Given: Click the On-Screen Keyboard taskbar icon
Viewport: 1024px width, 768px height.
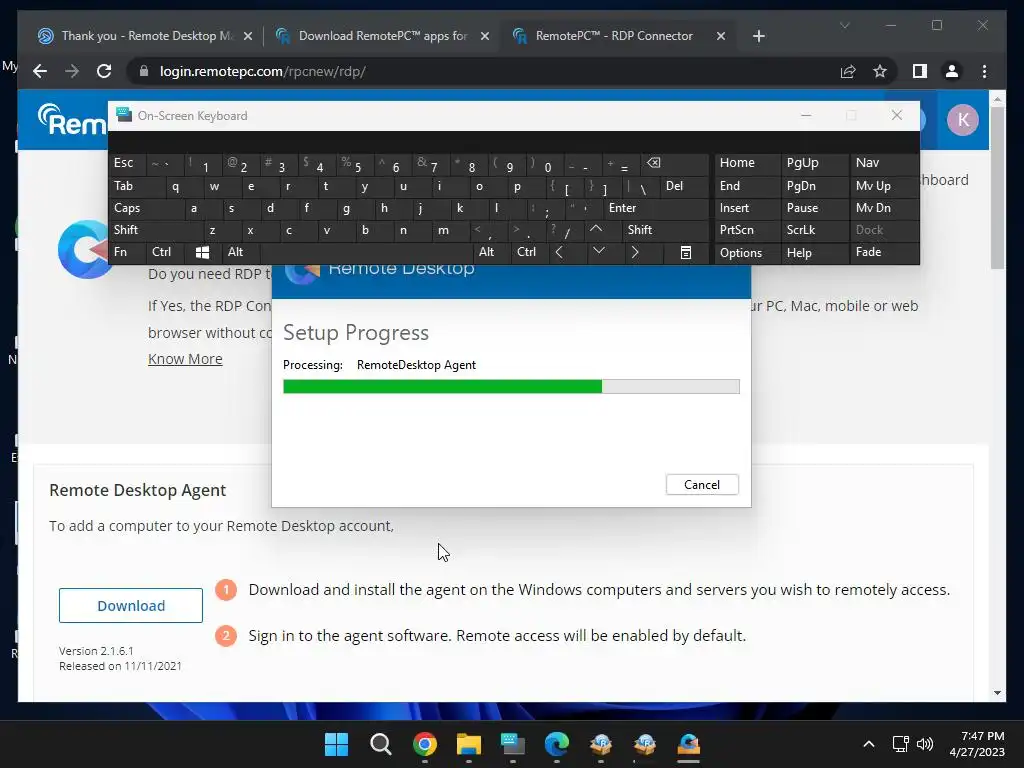Looking at the screenshot, I should (x=513, y=744).
